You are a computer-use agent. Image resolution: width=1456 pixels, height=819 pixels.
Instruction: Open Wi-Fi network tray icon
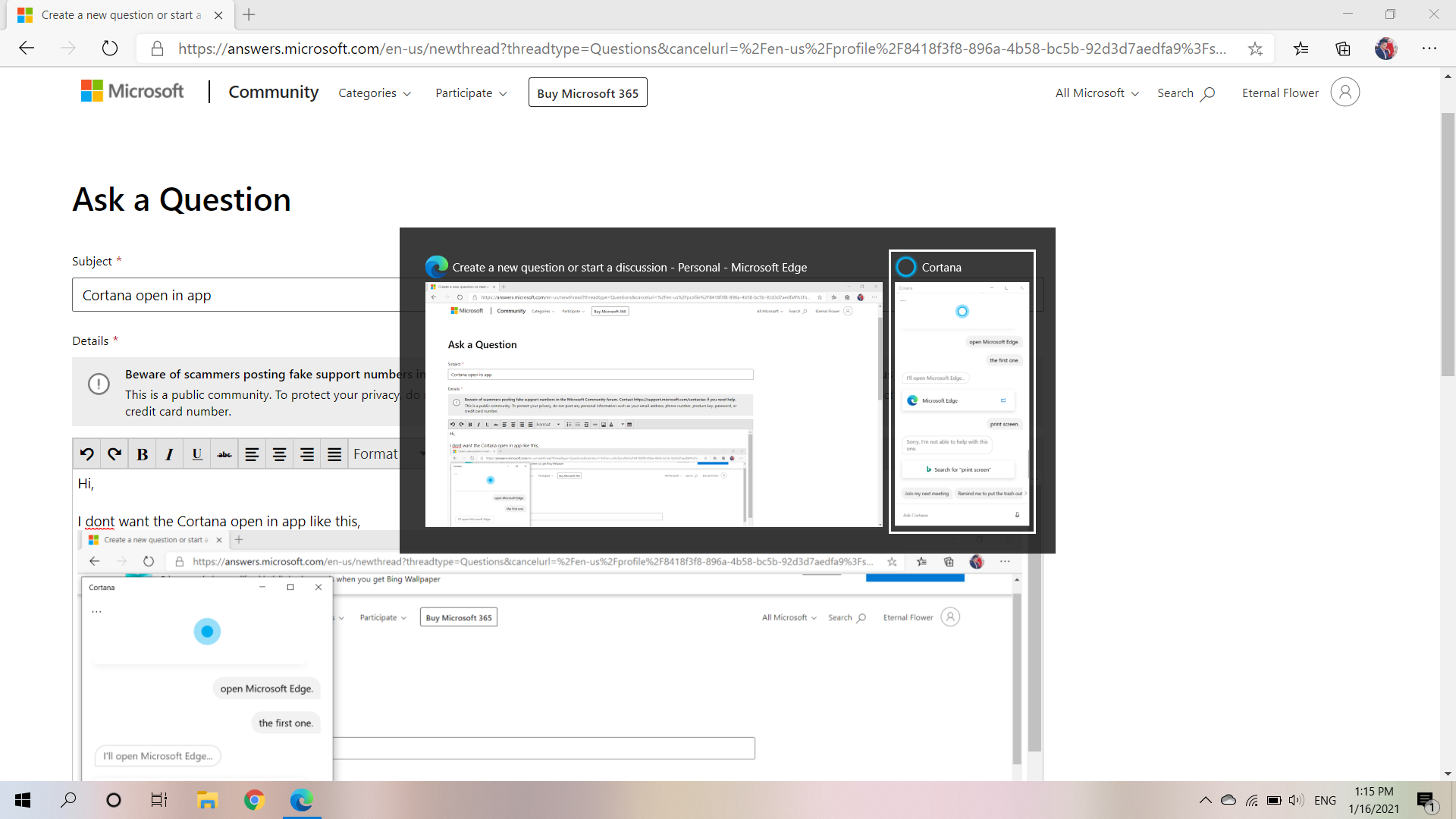(x=1252, y=800)
